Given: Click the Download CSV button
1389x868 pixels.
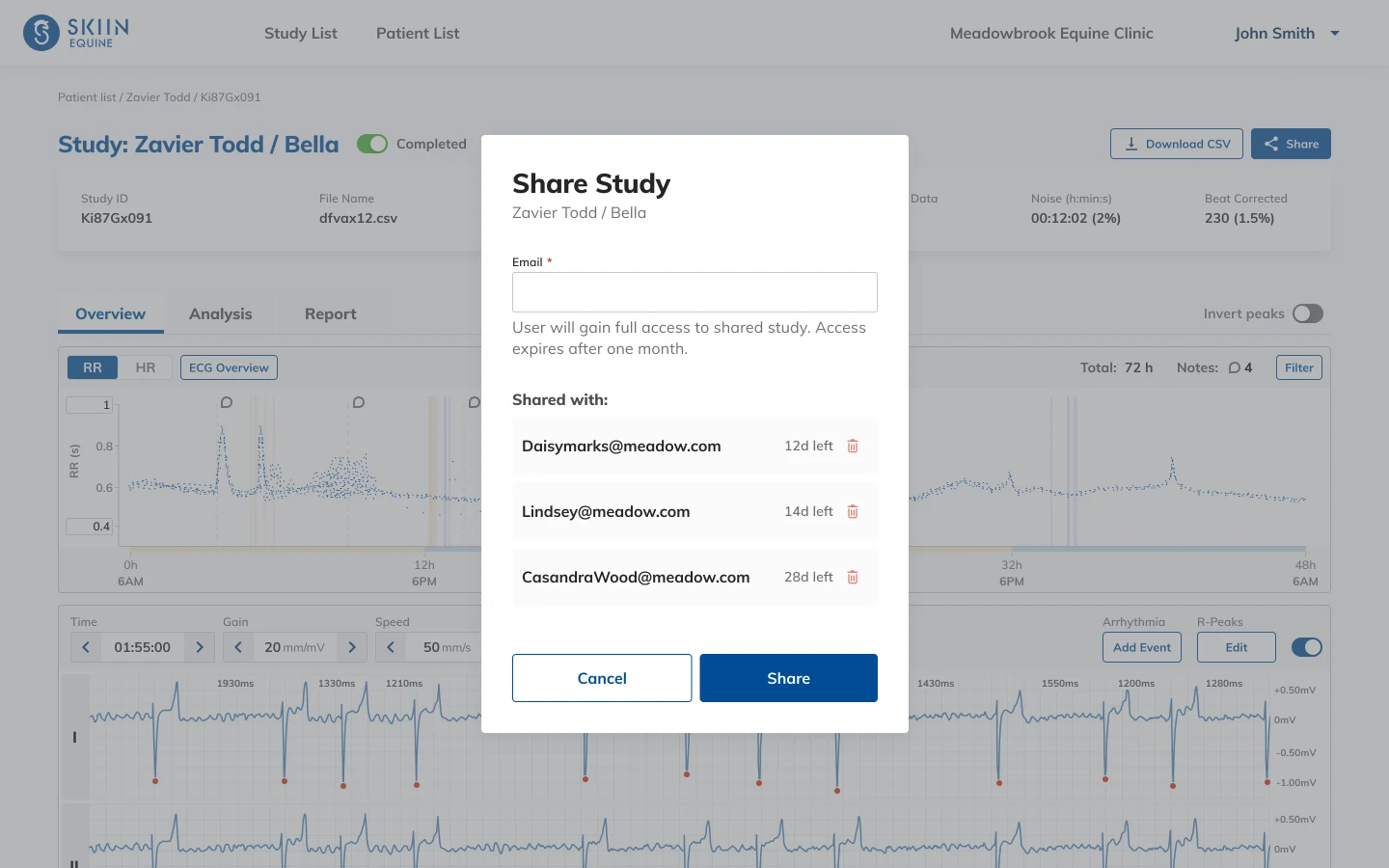Looking at the screenshot, I should click(x=1177, y=144).
